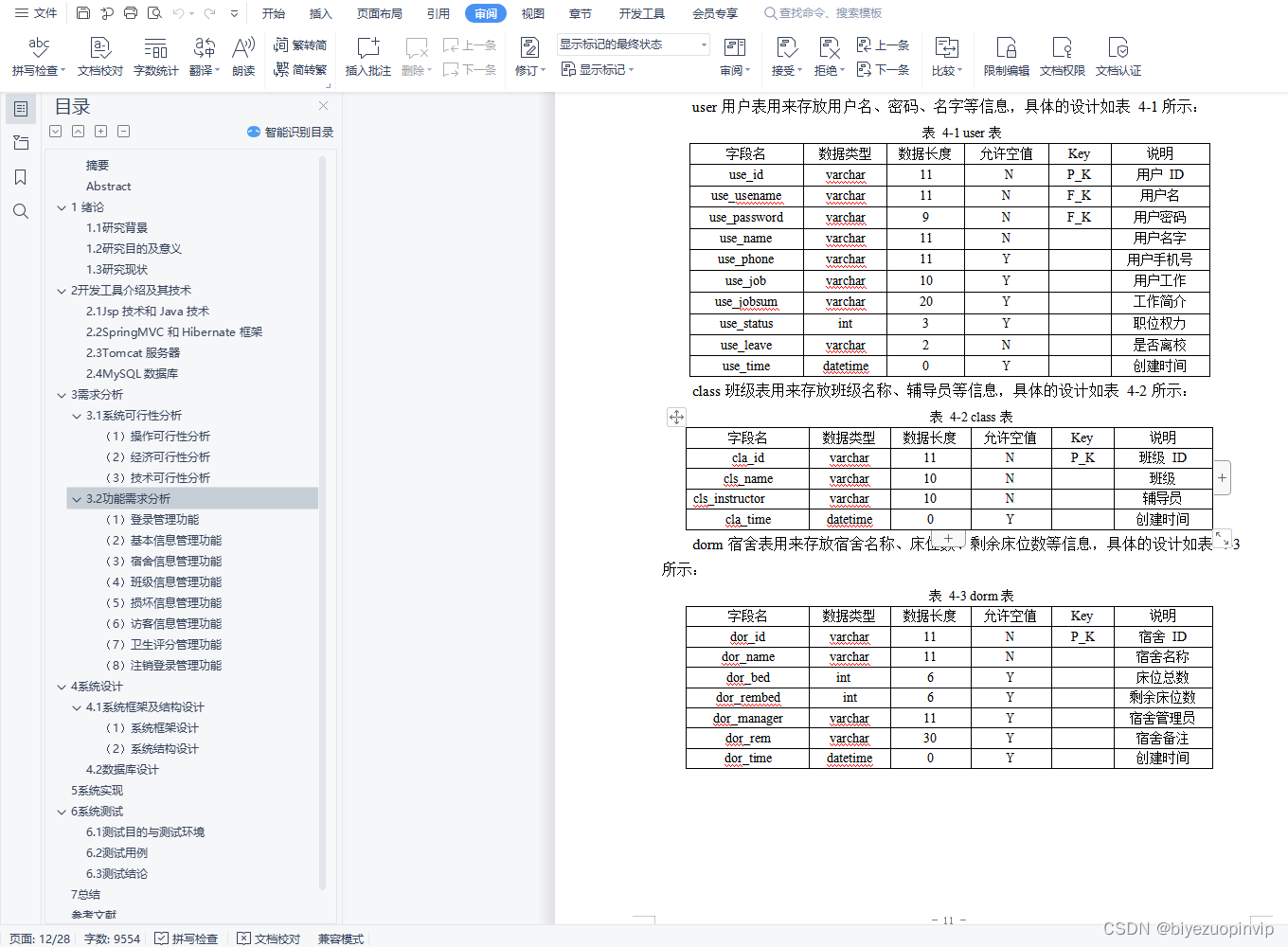Screen dimensions: 1288x947
Task: Click the Print icon in quick access toolbar
Action: coord(131,13)
